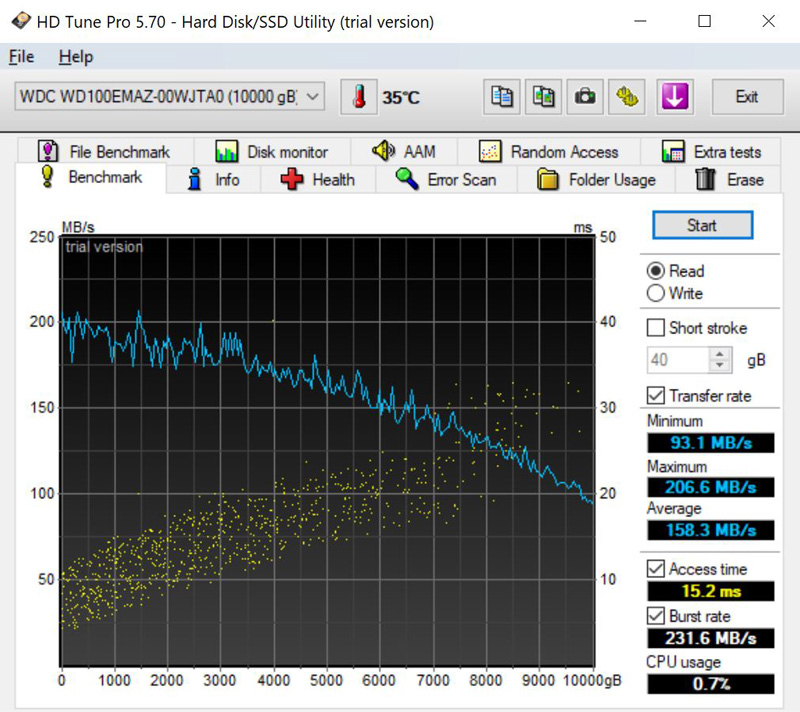Expand the WDC drive selection dropdown
This screenshot has width=800, height=712.
click(x=313, y=96)
